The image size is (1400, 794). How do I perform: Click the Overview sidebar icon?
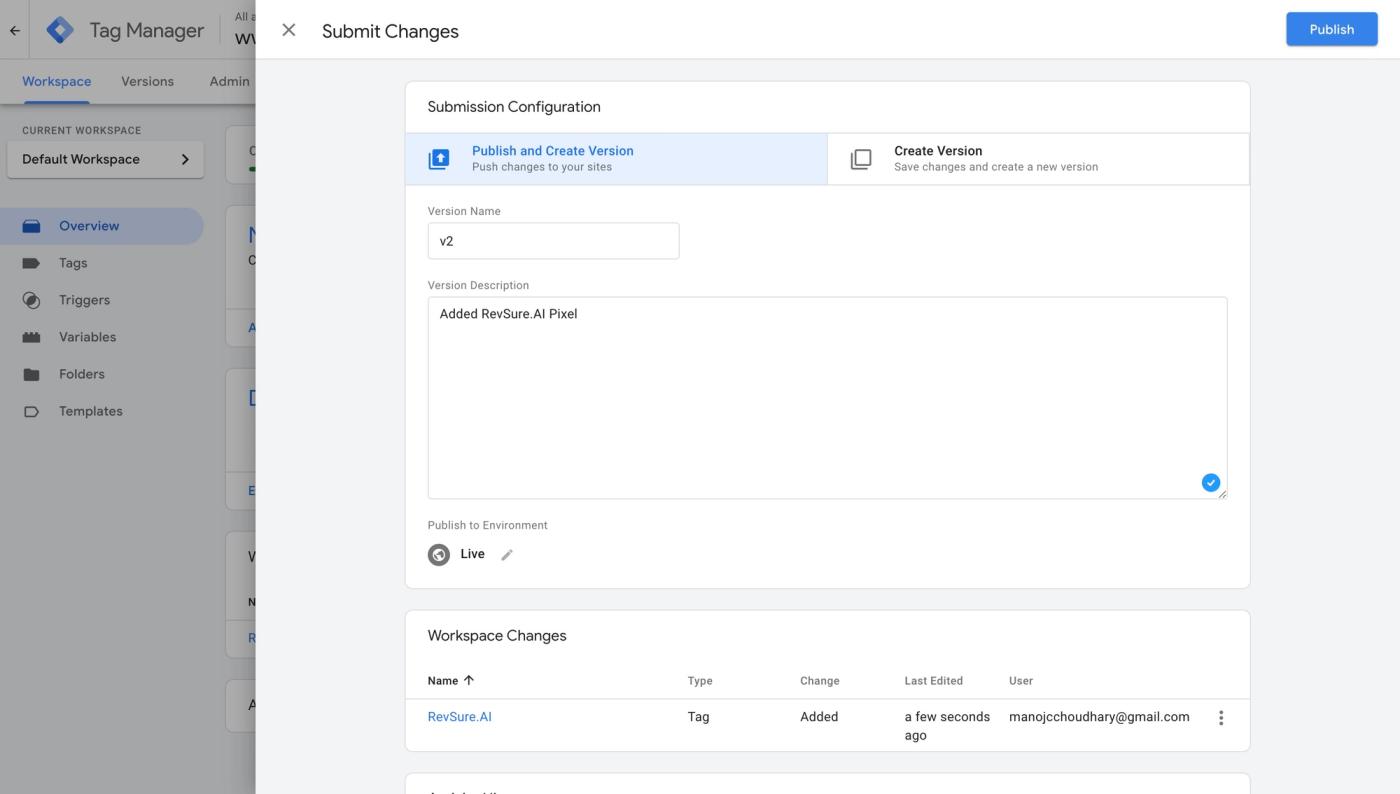tap(31, 226)
